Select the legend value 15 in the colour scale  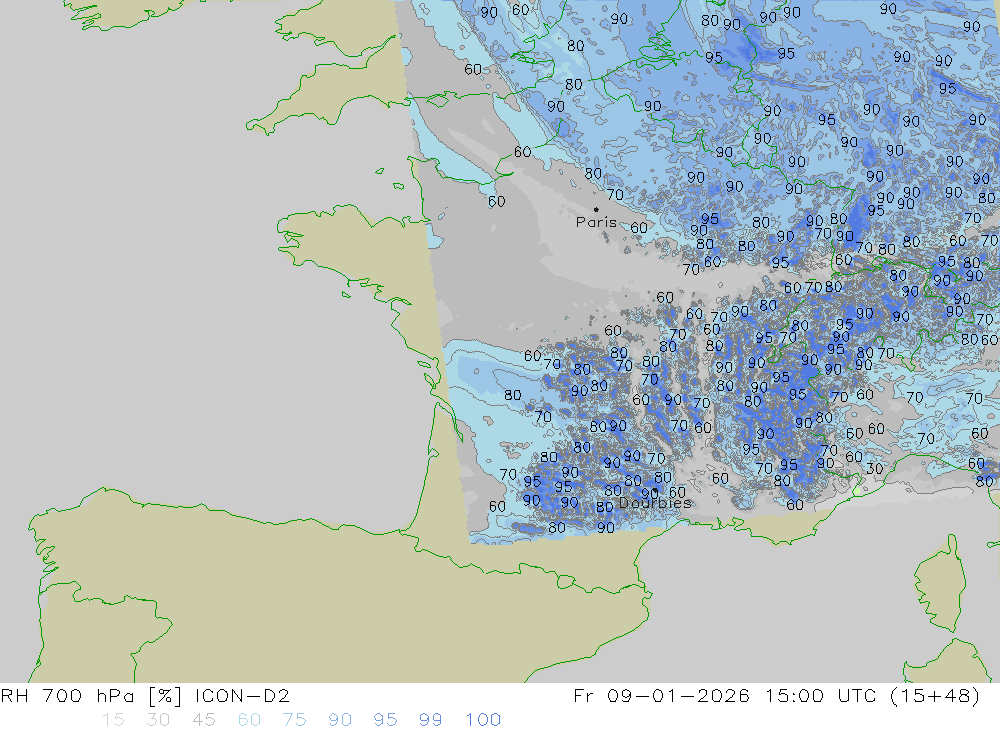[x=113, y=720]
